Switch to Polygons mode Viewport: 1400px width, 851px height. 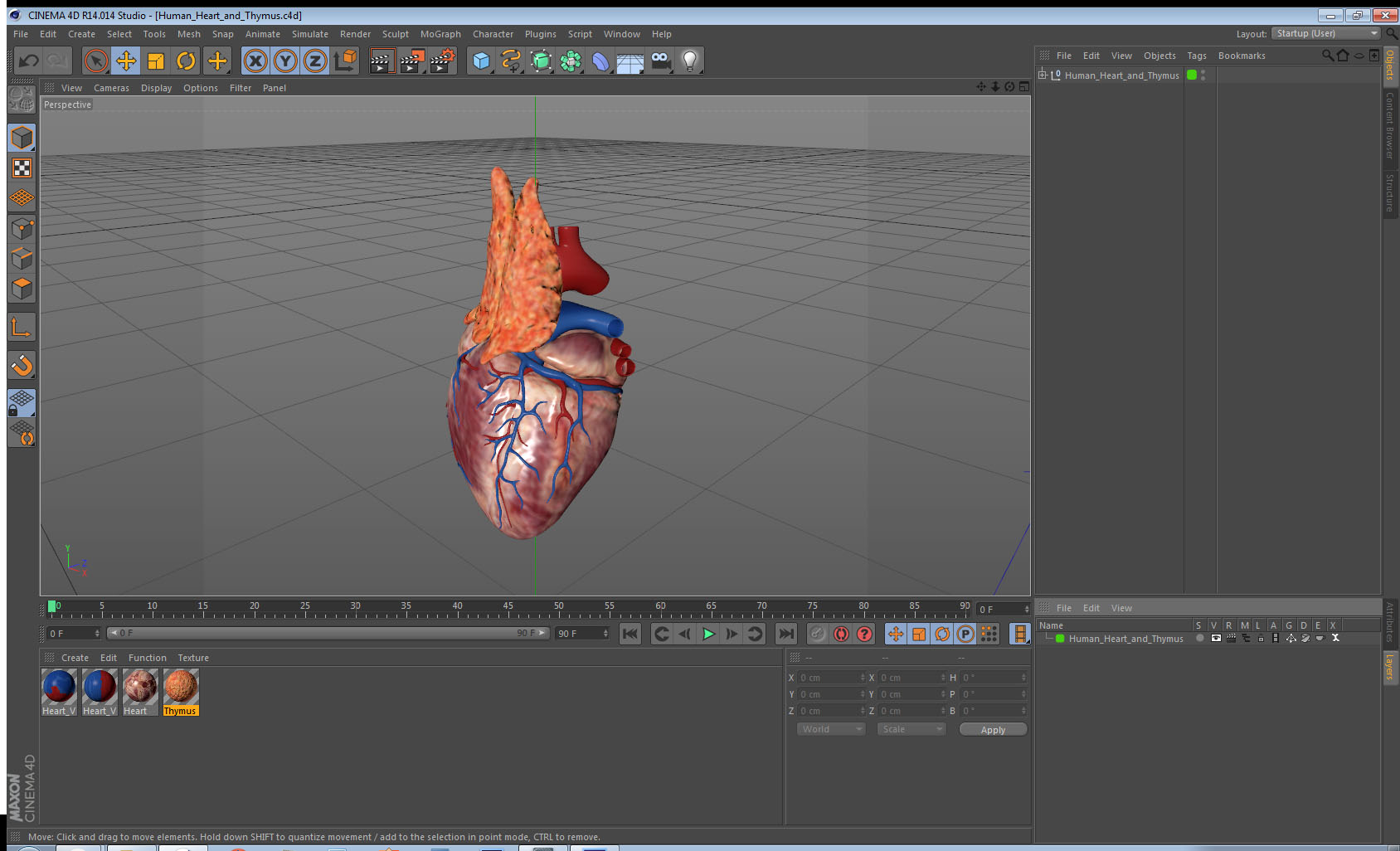[x=22, y=289]
